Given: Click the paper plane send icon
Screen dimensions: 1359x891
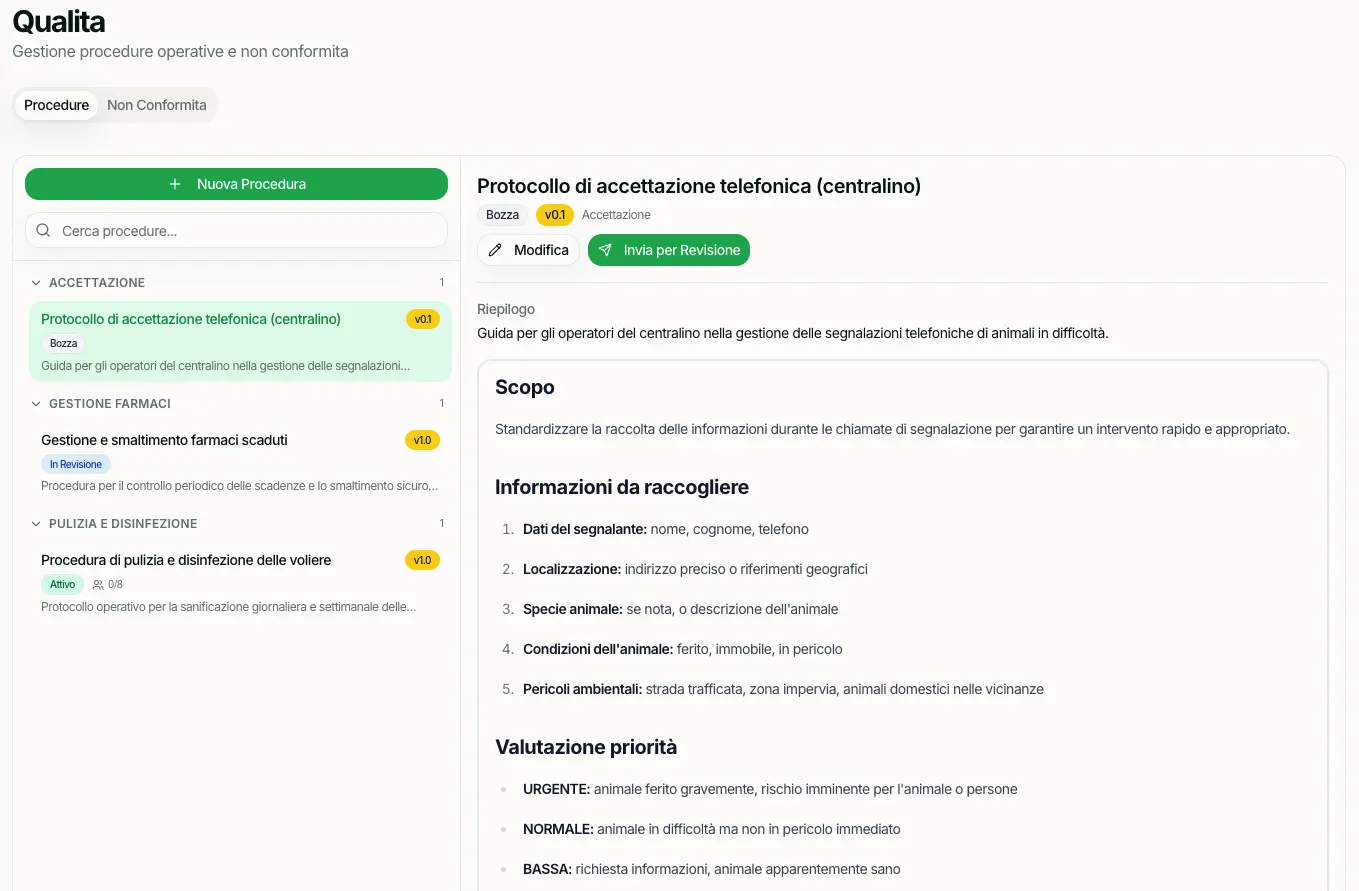Looking at the screenshot, I should pyautogui.click(x=605, y=250).
